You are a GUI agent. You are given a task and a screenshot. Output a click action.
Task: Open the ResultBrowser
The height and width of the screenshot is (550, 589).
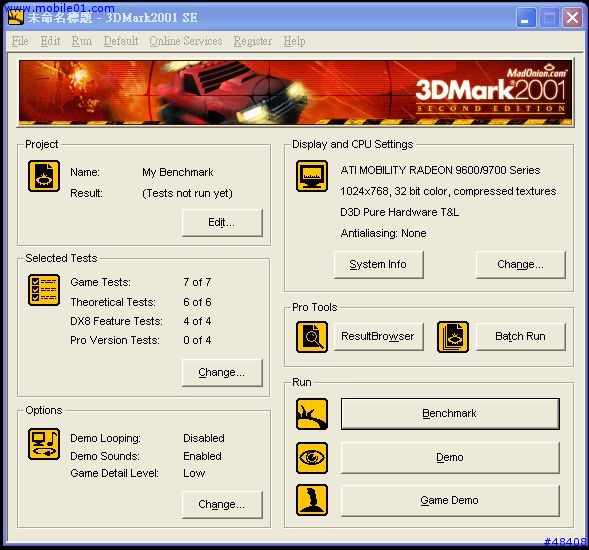click(x=379, y=337)
